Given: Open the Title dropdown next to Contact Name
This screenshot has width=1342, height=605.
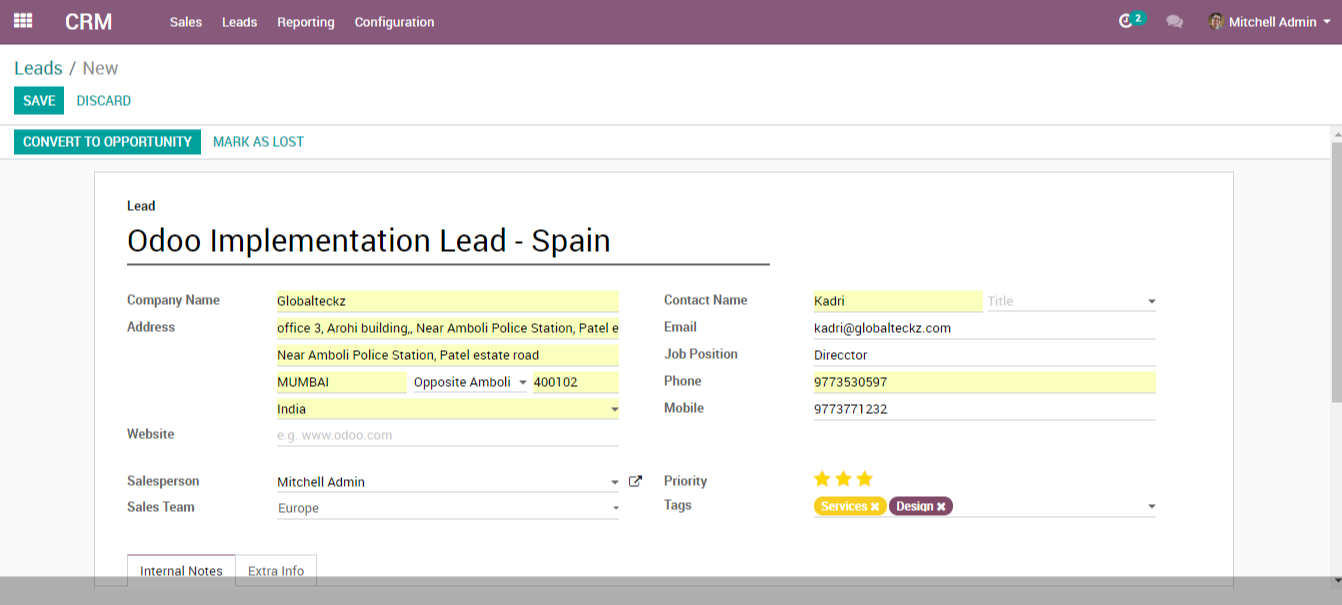Looking at the screenshot, I should [x=1150, y=300].
